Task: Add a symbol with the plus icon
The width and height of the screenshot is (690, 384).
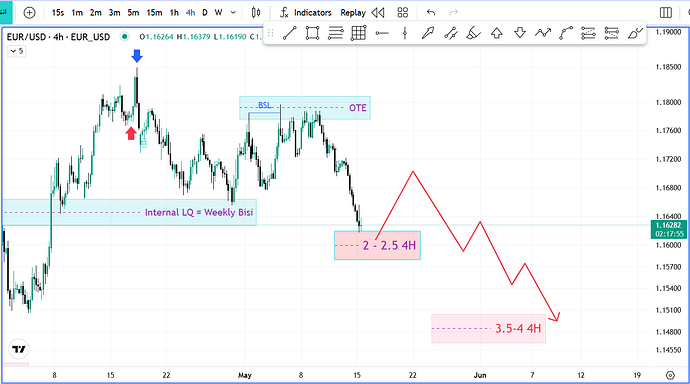Action: pos(29,13)
